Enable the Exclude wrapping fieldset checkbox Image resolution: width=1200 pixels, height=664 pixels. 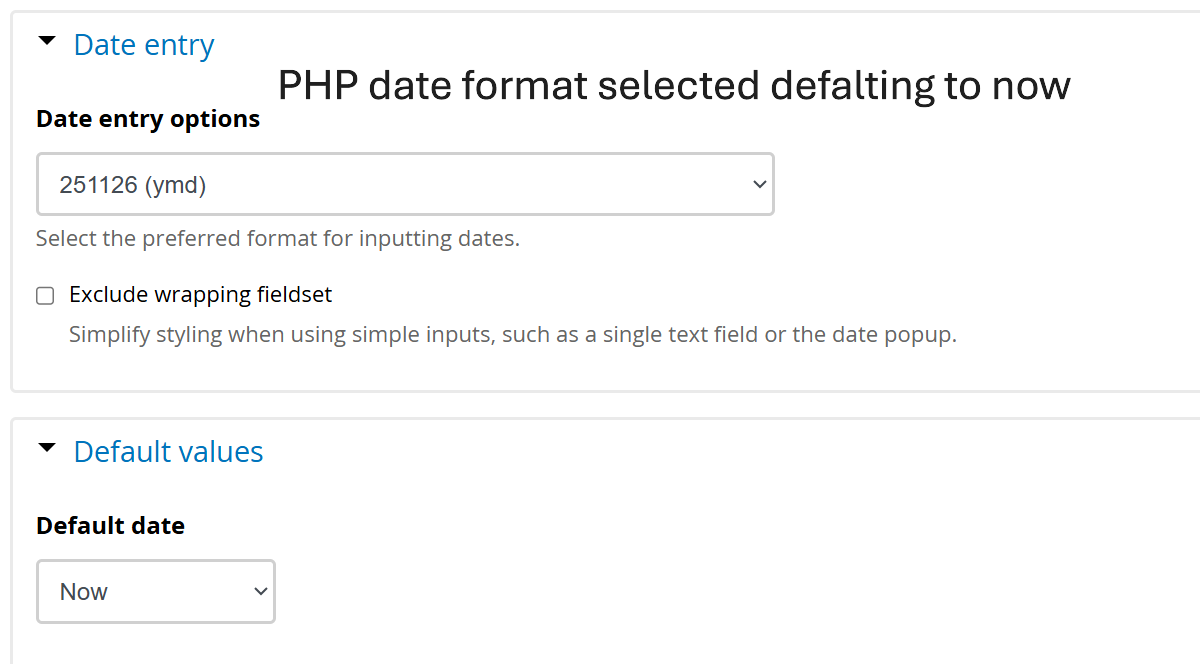[x=45, y=295]
